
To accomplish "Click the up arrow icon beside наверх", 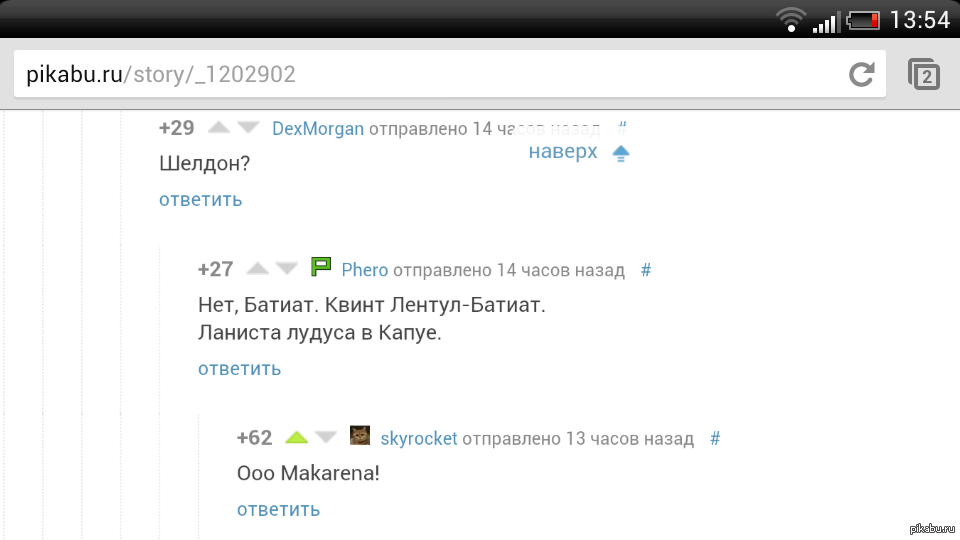I will point(621,153).
